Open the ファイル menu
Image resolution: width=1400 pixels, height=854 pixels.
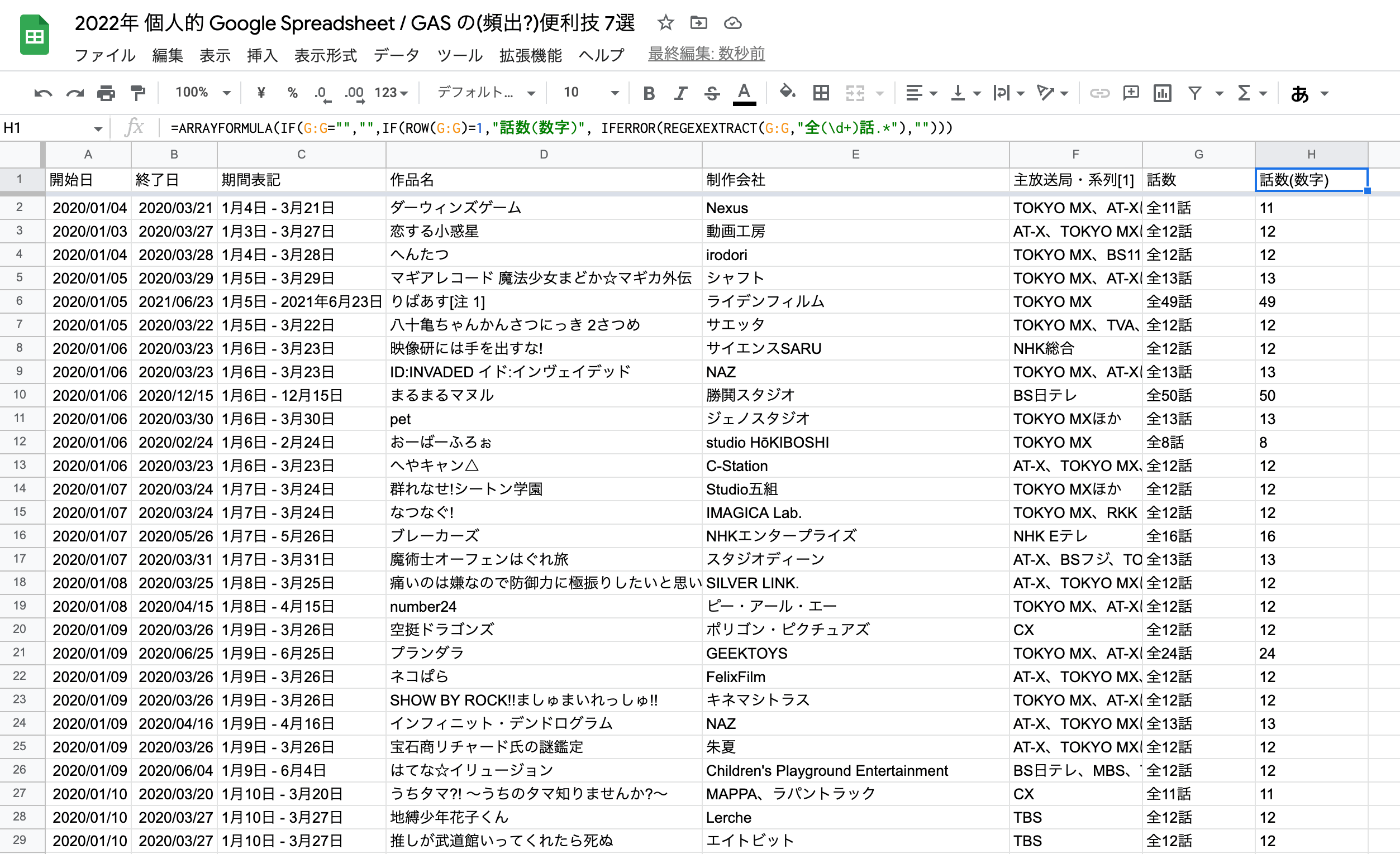click(105, 55)
